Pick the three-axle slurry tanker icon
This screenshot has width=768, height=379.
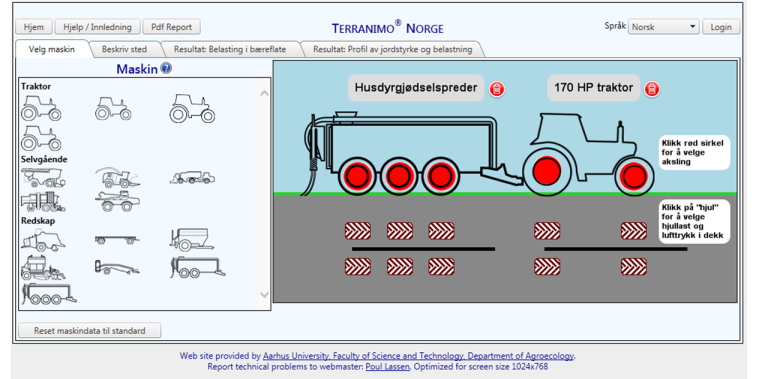pyautogui.click(x=48, y=294)
